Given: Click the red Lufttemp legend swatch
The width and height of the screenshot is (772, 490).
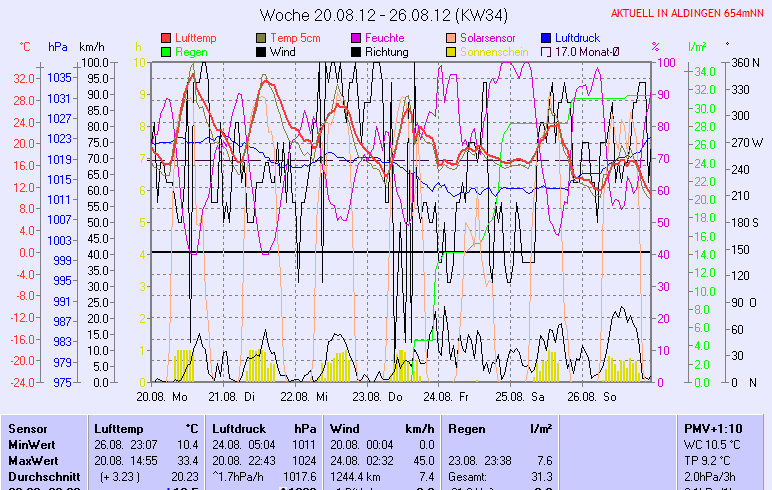Looking at the screenshot, I should click(166, 38).
